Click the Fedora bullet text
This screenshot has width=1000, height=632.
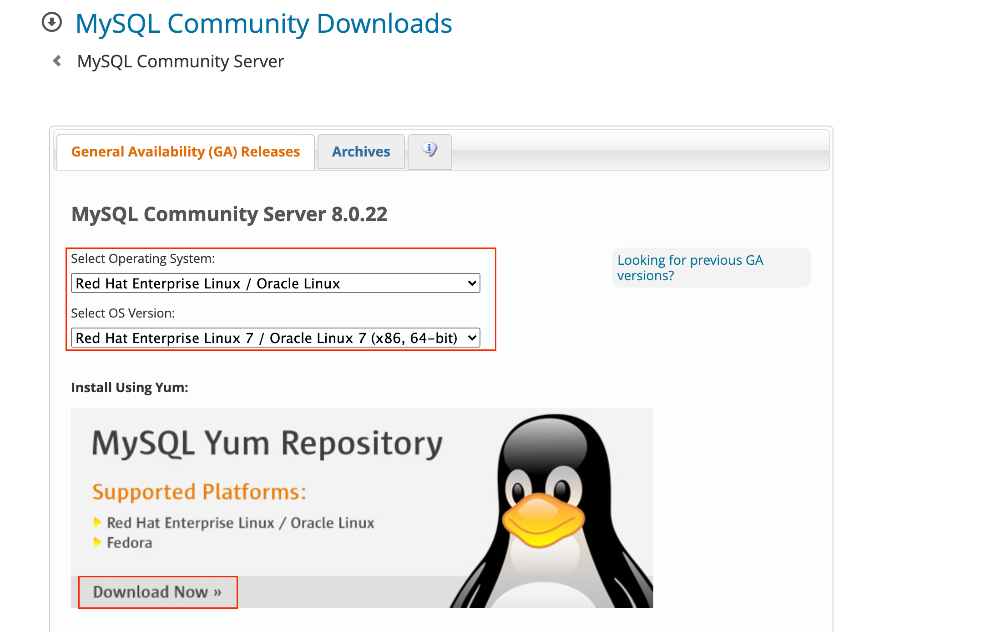tap(129, 543)
